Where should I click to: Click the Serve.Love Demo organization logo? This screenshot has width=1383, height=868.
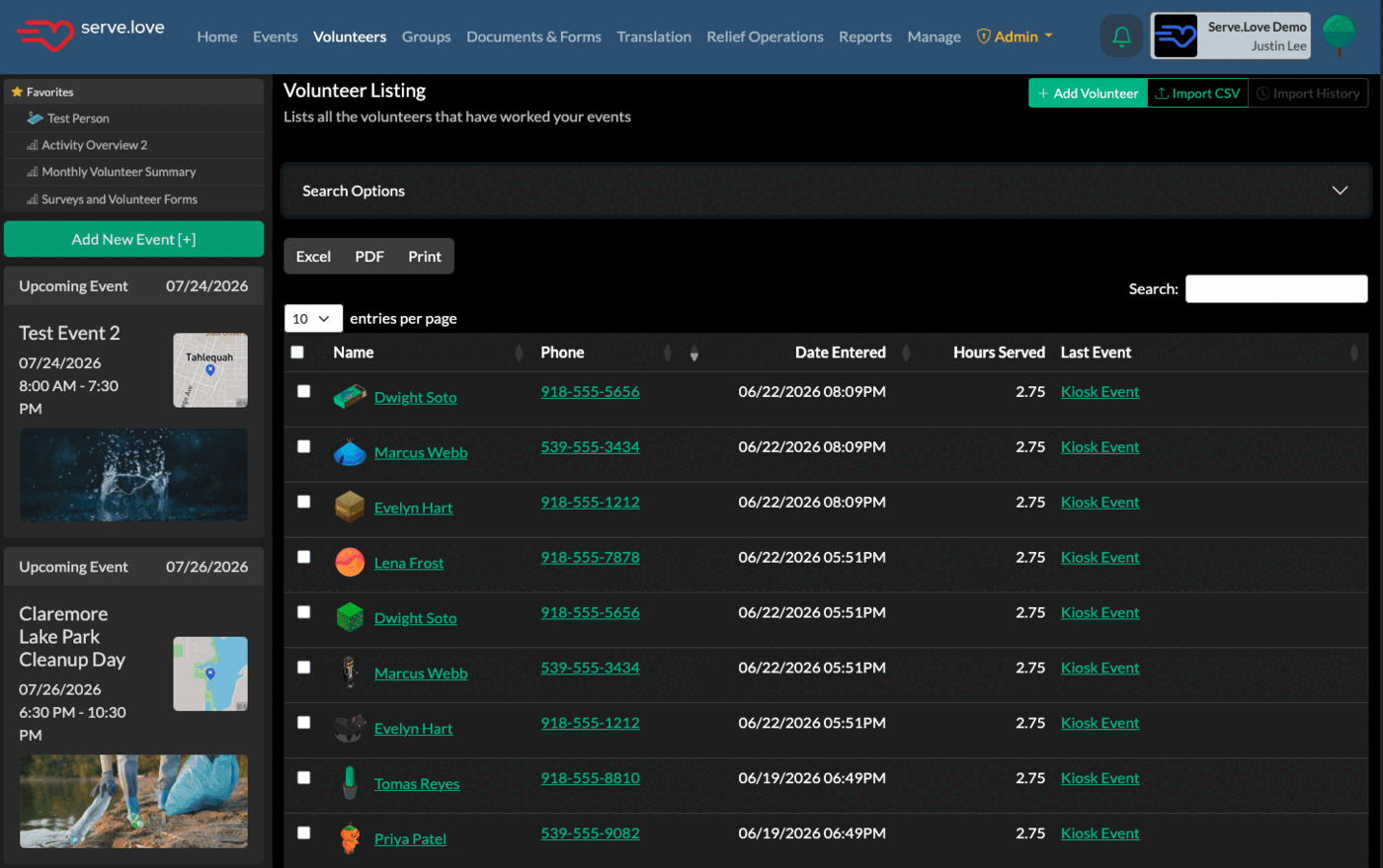click(x=1176, y=37)
